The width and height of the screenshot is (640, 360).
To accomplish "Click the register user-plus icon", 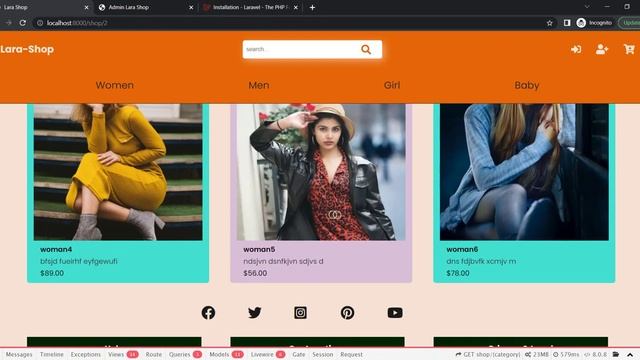I will point(602,49).
